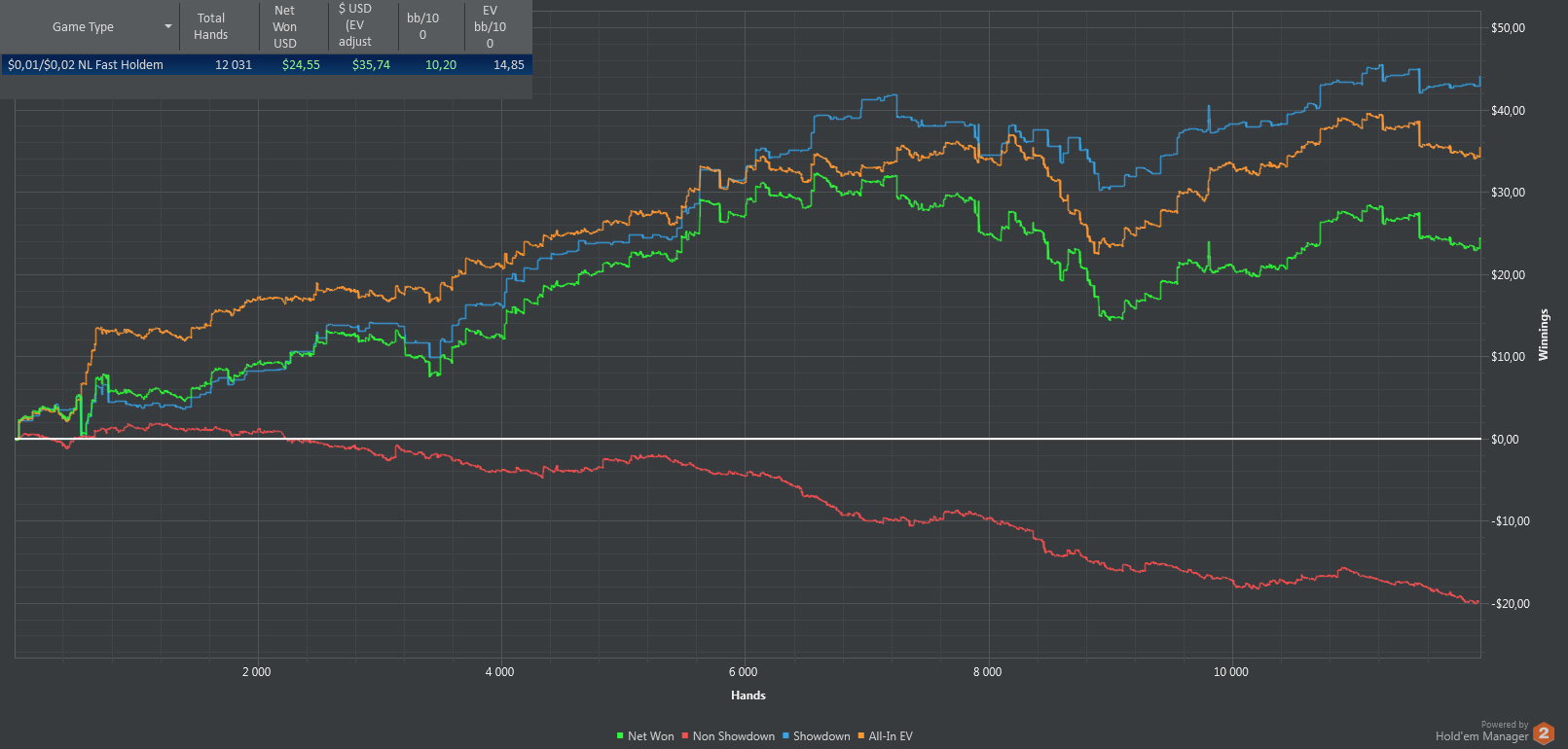Select the $0,01/$0,02 NL Fast Holdem row
Image resolution: width=1568 pixels, height=749 pixels.
(x=266, y=65)
